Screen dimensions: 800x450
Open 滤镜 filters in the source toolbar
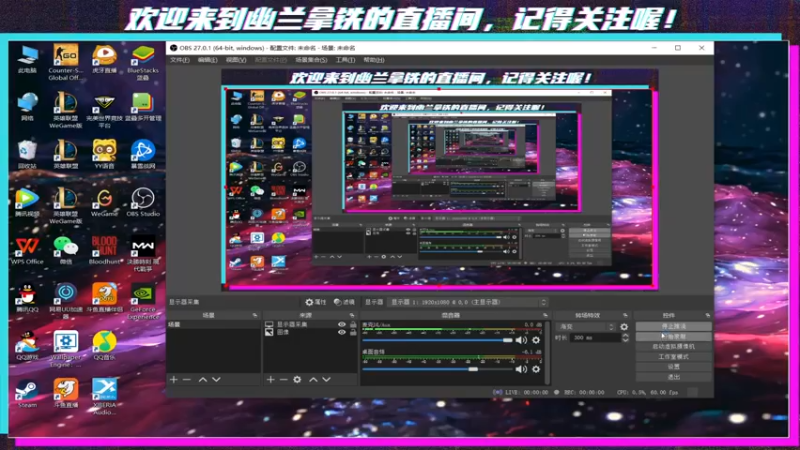[344, 302]
